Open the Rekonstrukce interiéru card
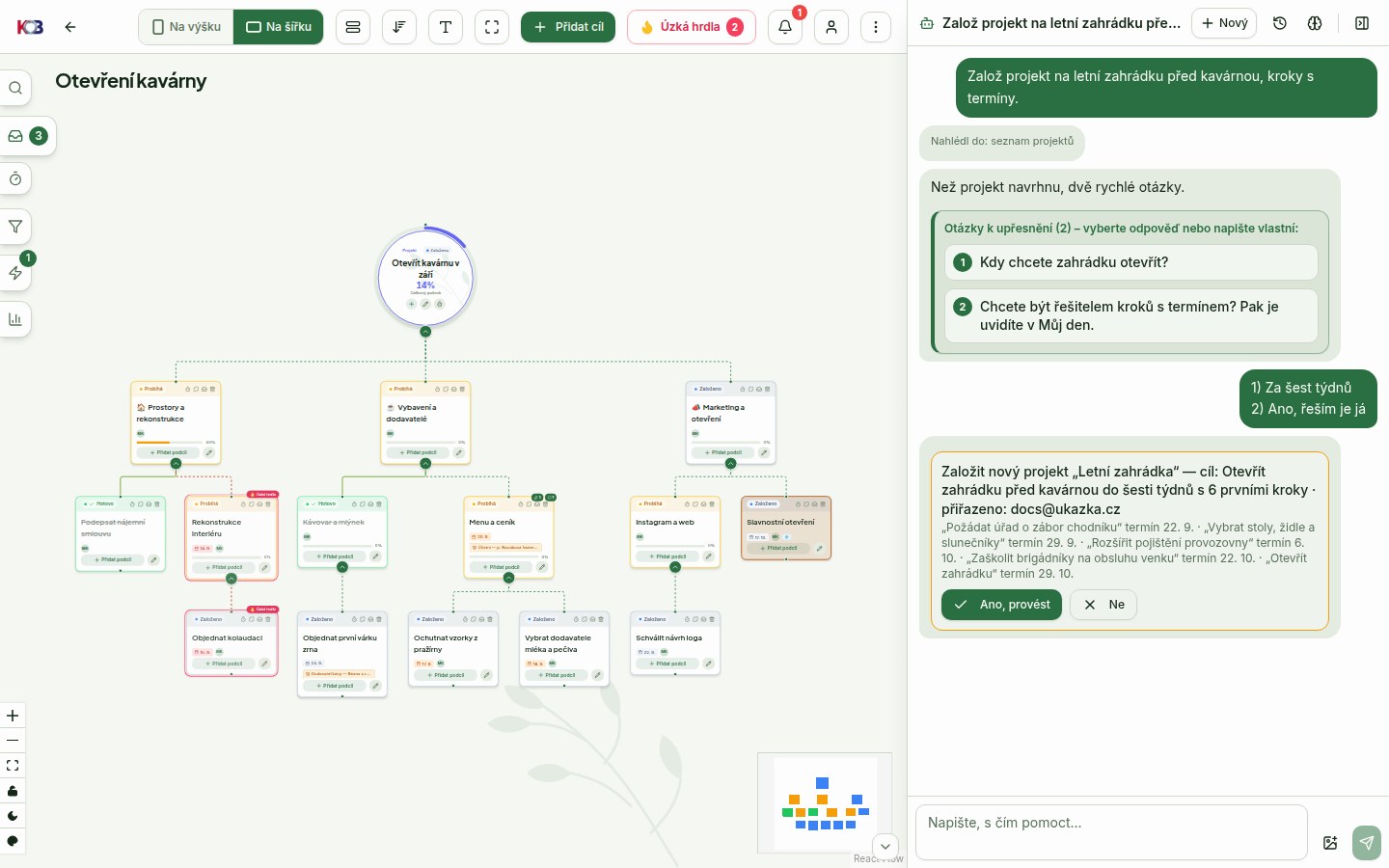 231,538
